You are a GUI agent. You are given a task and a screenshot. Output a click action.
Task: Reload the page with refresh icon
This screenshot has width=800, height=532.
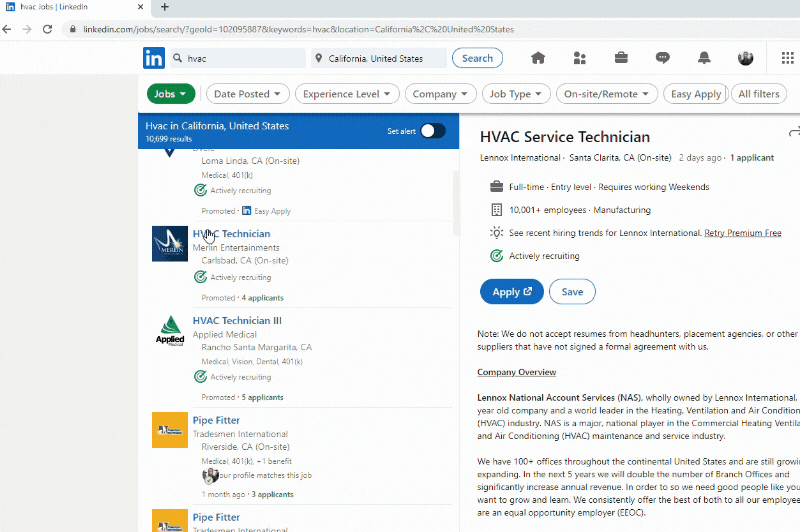(47, 30)
